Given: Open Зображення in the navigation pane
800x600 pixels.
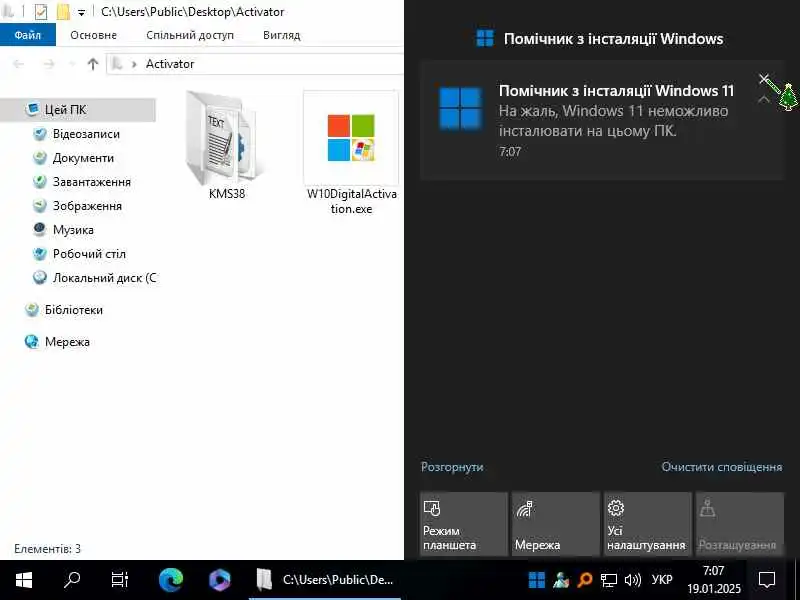Looking at the screenshot, I should pyautogui.click(x=87, y=206).
